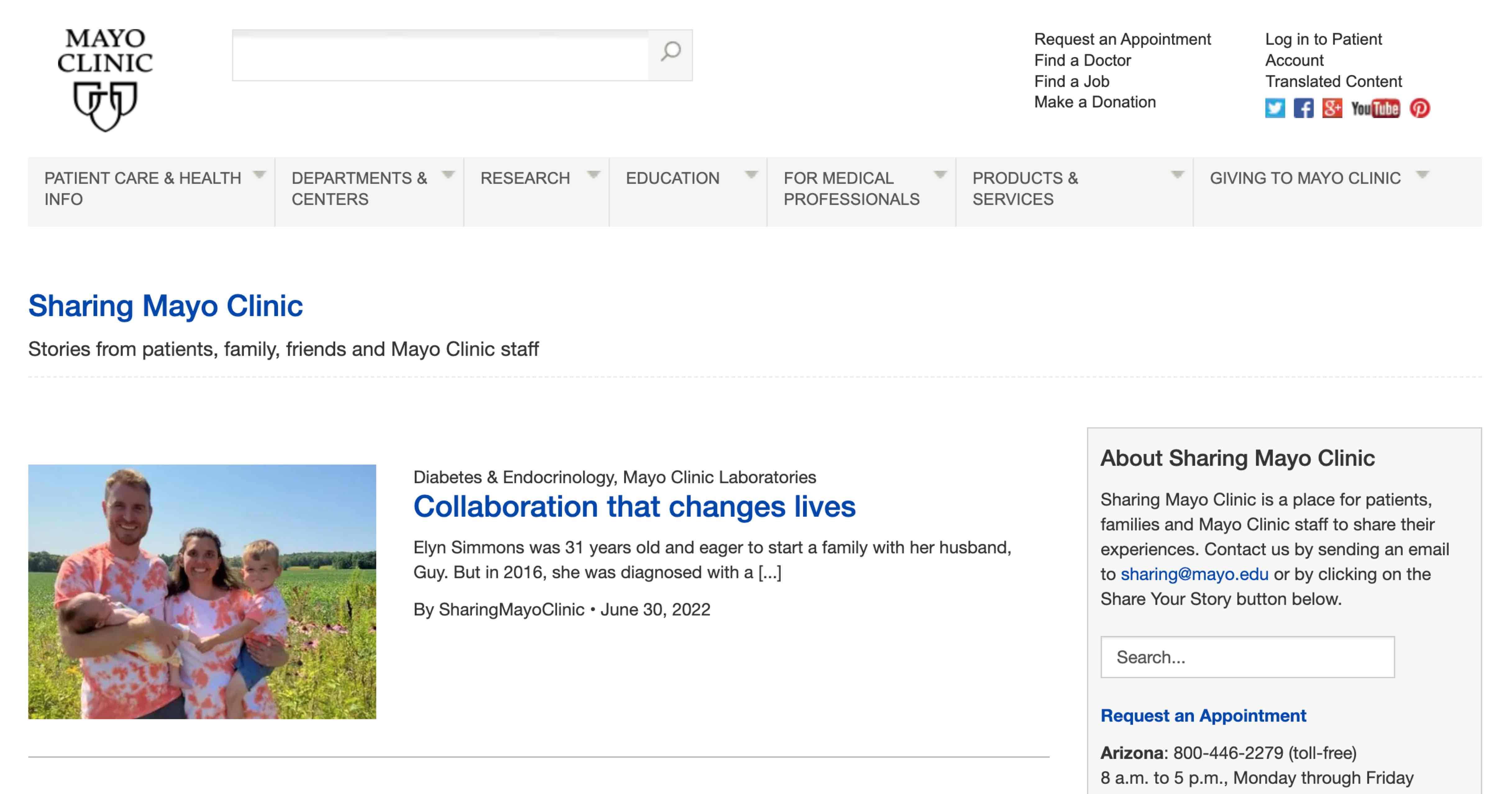Image resolution: width=1512 pixels, height=794 pixels.
Task: Click 'Diabetes & Endocrinology, Mayo Clinic Laboratories' category text
Action: point(614,477)
